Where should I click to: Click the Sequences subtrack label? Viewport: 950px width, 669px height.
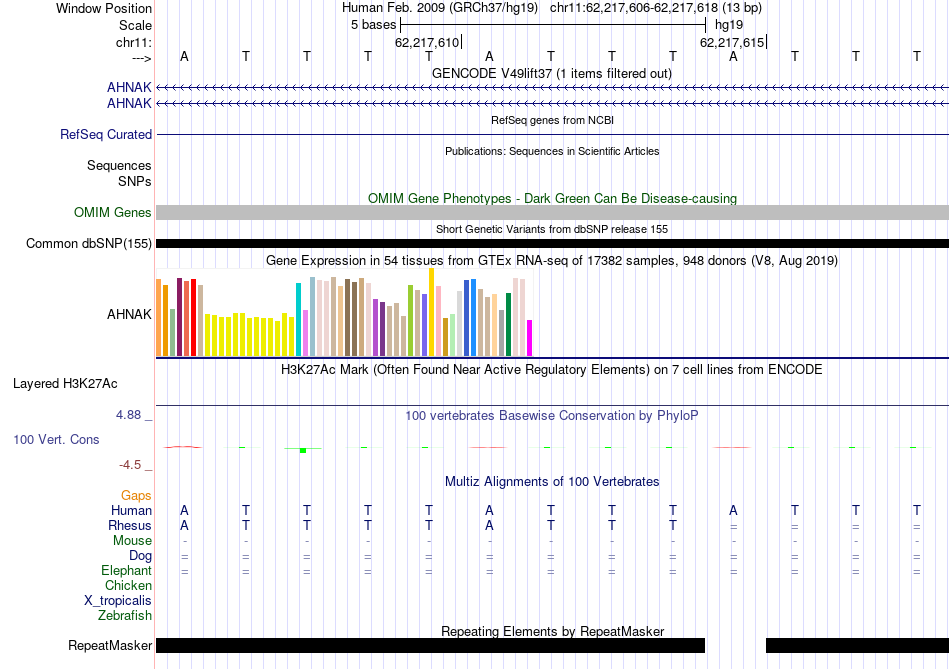[119, 165]
